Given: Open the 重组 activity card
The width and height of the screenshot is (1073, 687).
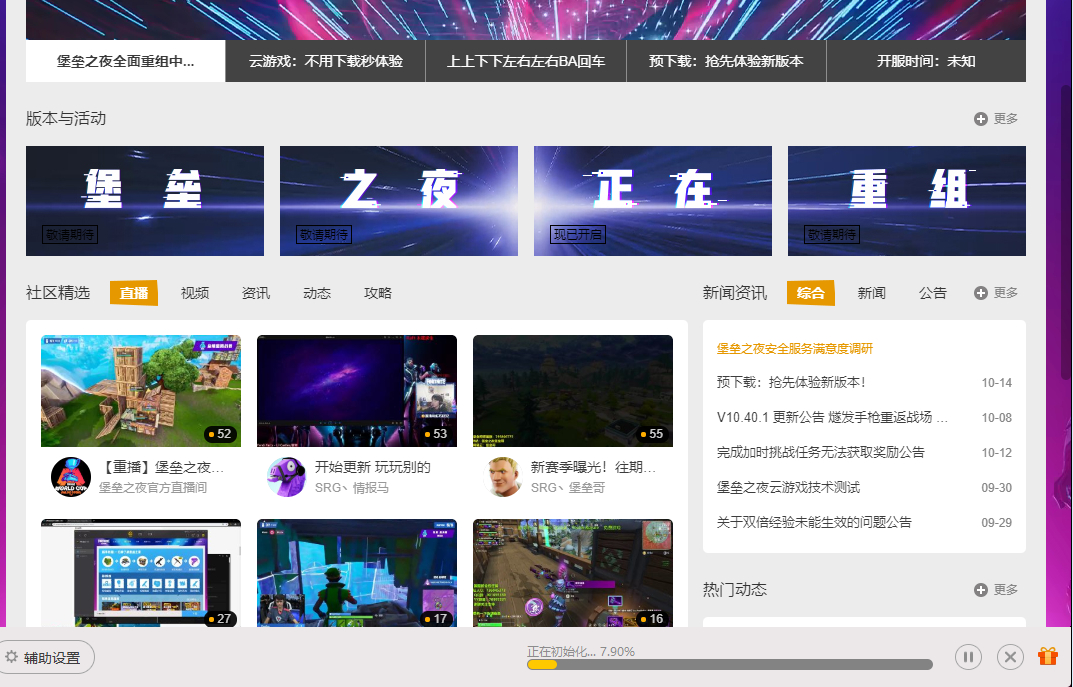Looking at the screenshot, I should tap(907, 200).
